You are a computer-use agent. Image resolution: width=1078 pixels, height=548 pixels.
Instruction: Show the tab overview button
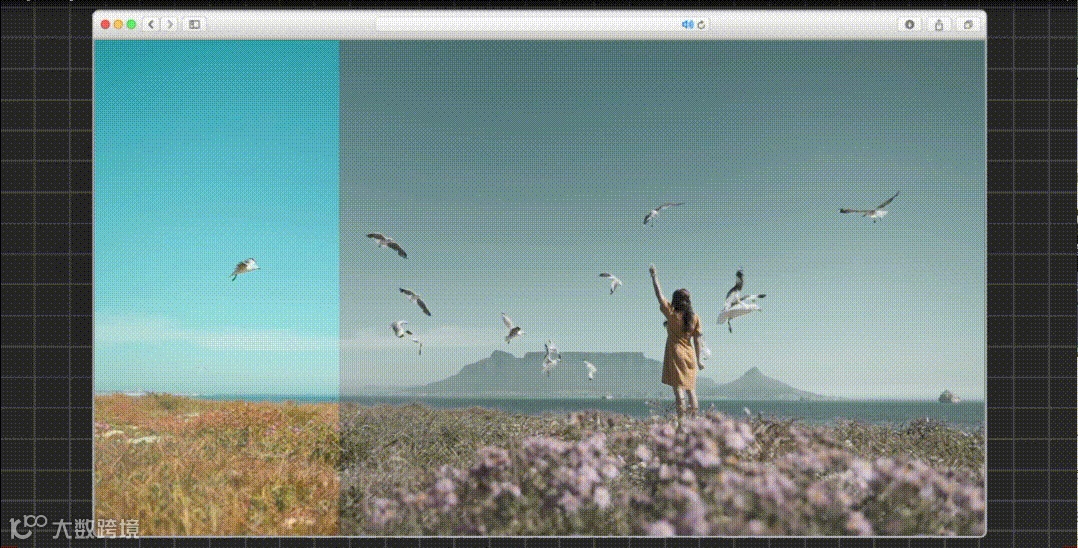[x=968, y=24]
